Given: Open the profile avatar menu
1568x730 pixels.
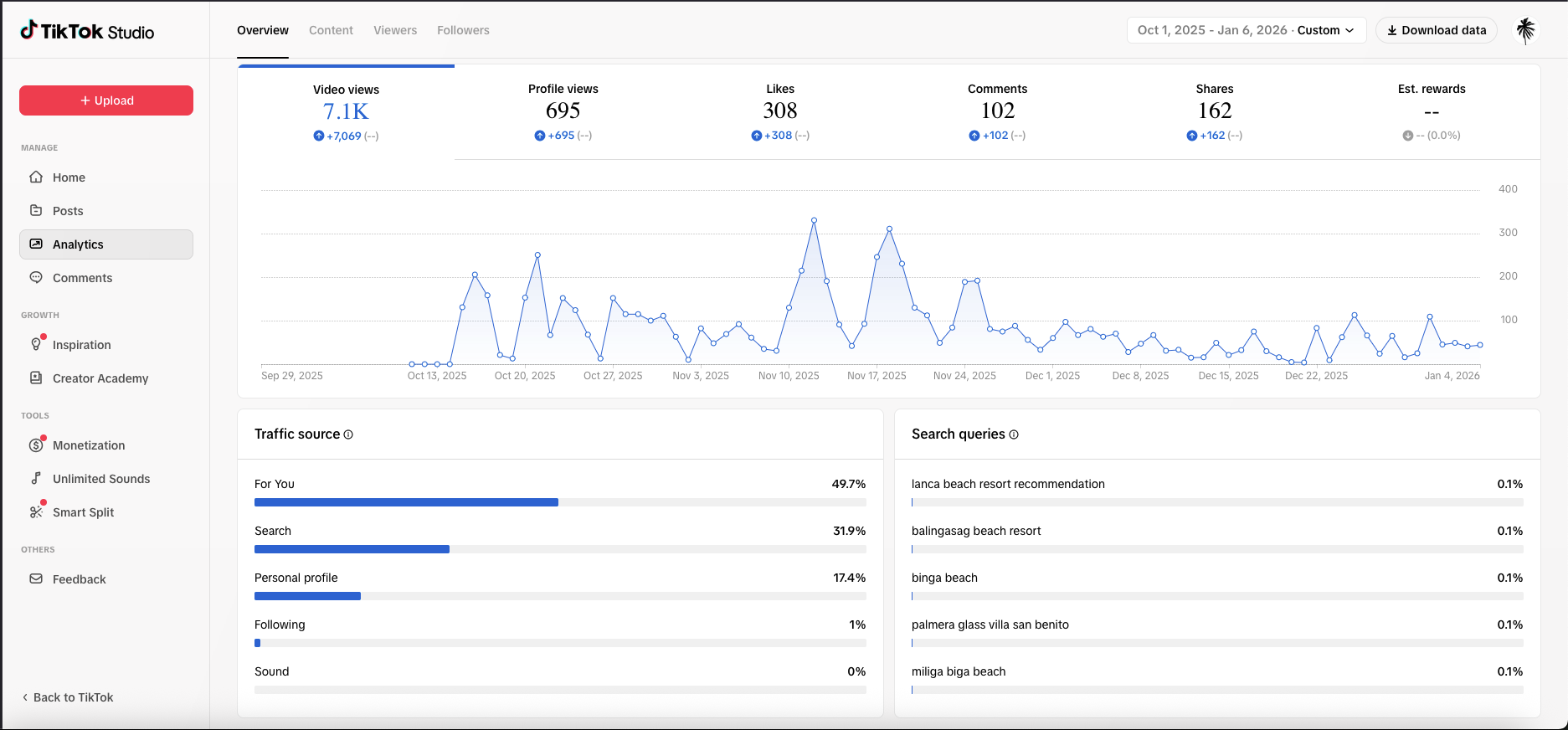Looking at the screenshot, I should (1526, 30).
